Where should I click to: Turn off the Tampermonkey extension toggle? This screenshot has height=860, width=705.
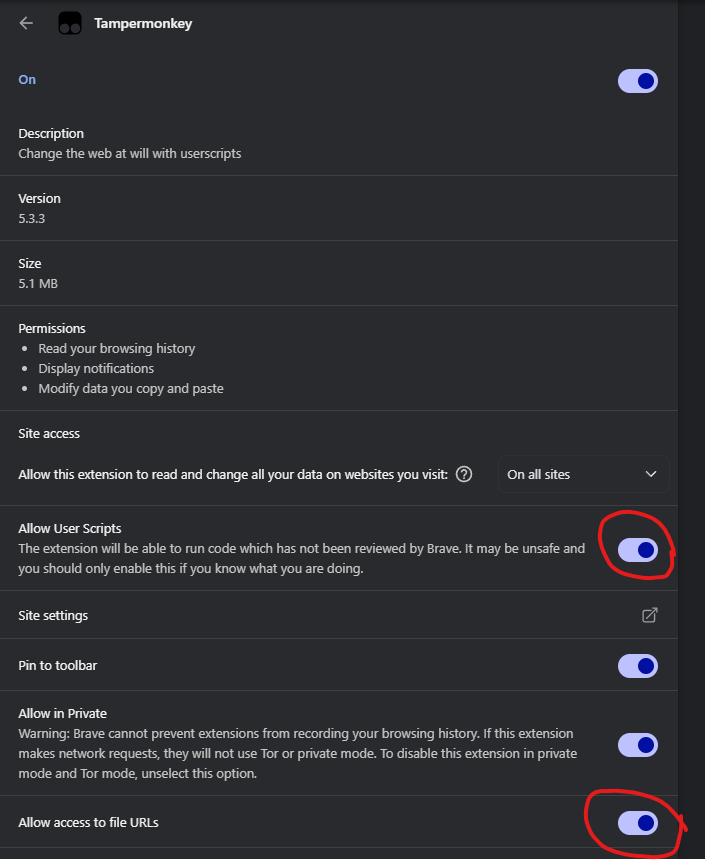tap(637, 81)
